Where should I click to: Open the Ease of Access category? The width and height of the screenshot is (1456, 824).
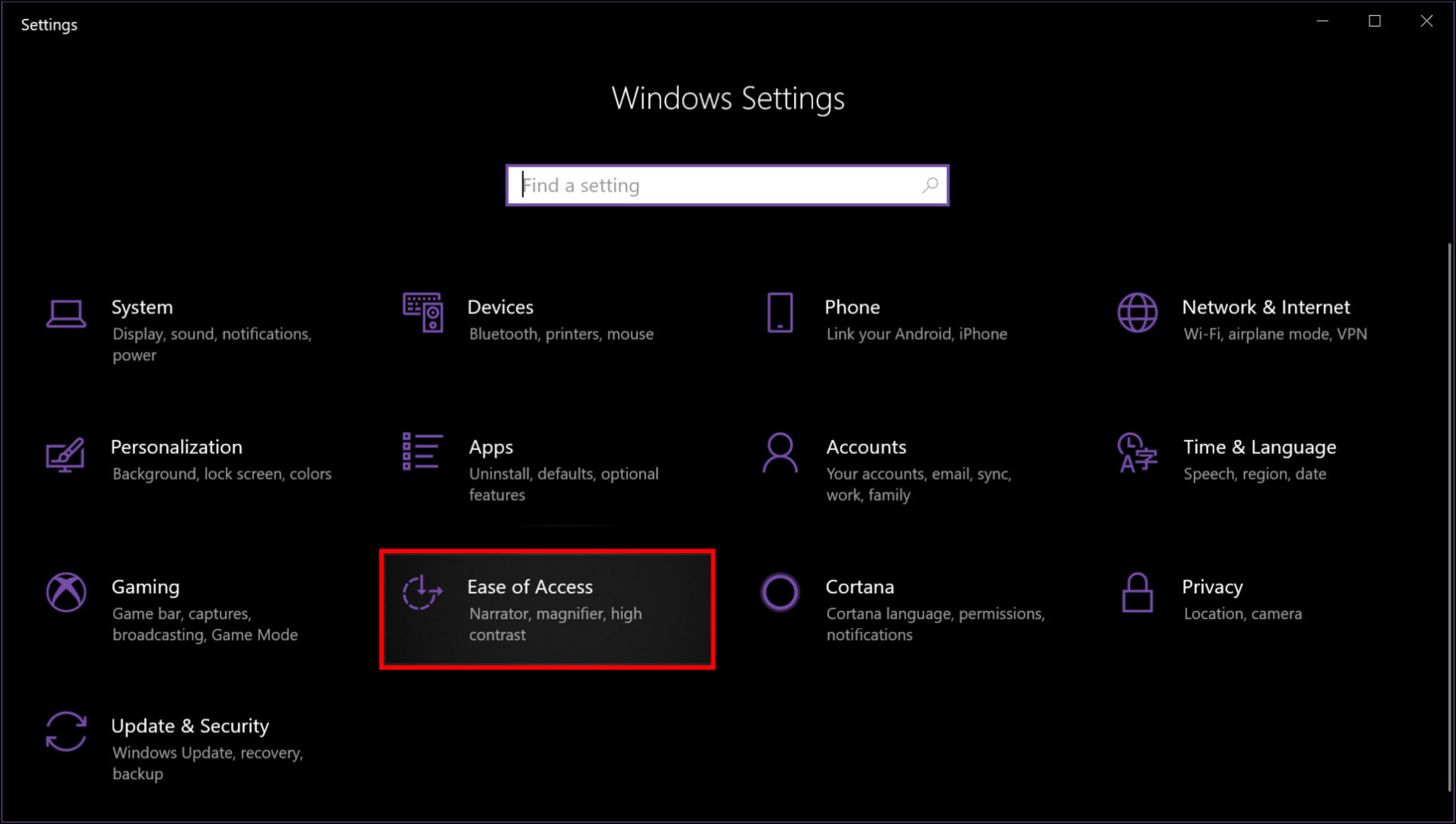click(x=547, y=609)
